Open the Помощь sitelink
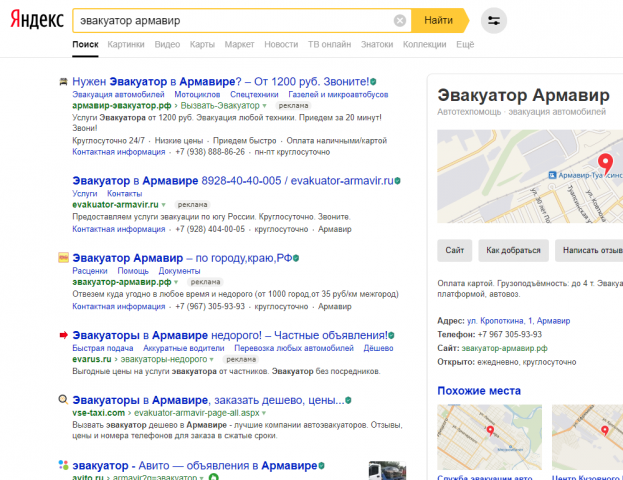This screenshot has height=480, width=623. tap(133, 271)
